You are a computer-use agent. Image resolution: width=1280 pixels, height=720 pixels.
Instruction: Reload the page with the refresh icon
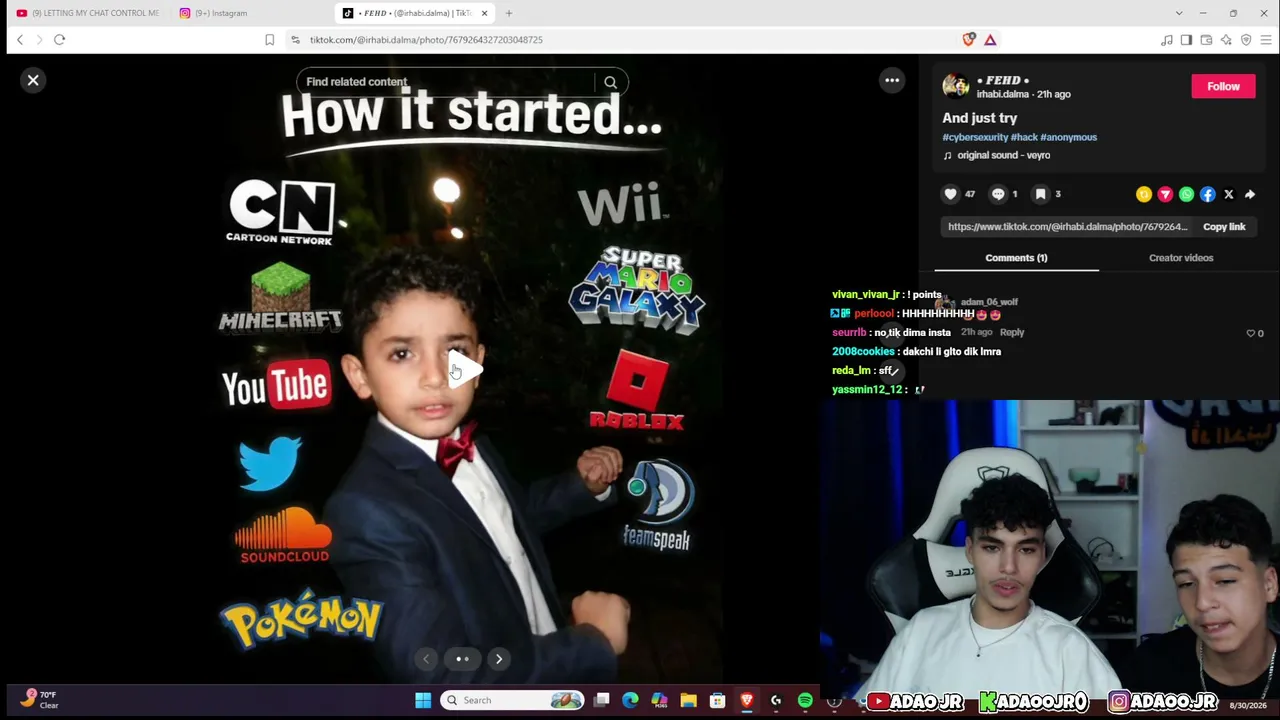59,39
